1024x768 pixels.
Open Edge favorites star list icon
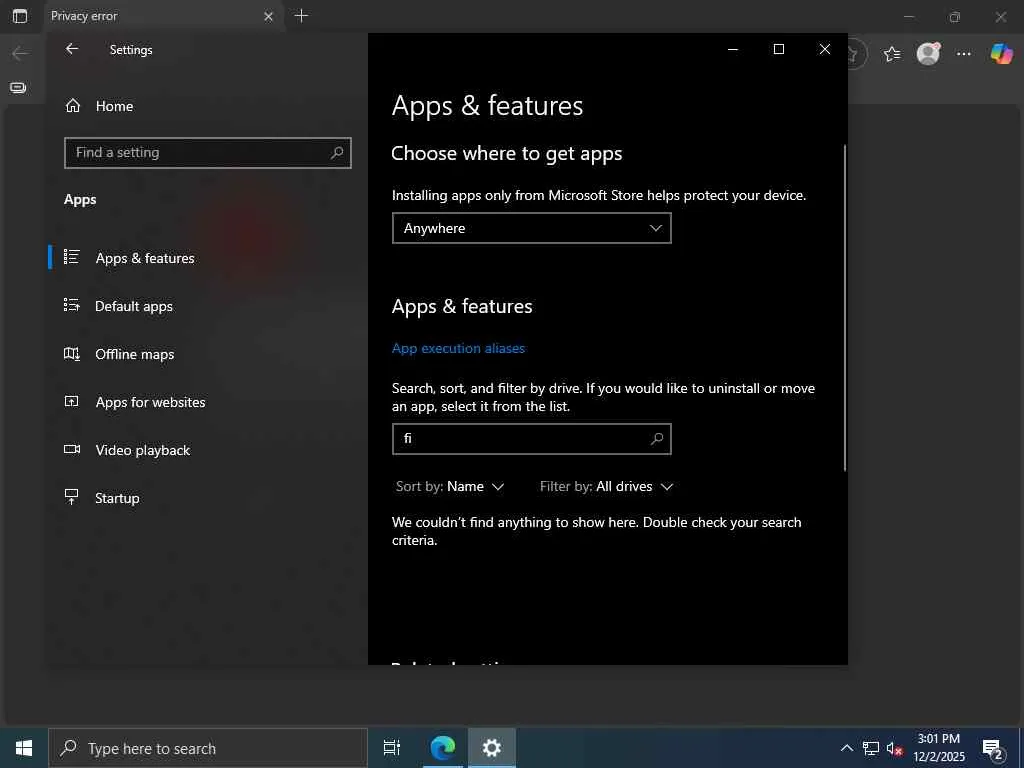click(x=891, y=54)
